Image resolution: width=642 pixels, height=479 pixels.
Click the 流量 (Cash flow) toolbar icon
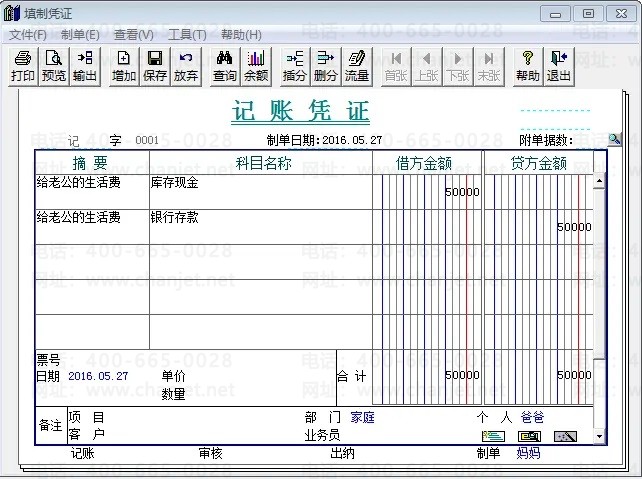click(357, 66)
